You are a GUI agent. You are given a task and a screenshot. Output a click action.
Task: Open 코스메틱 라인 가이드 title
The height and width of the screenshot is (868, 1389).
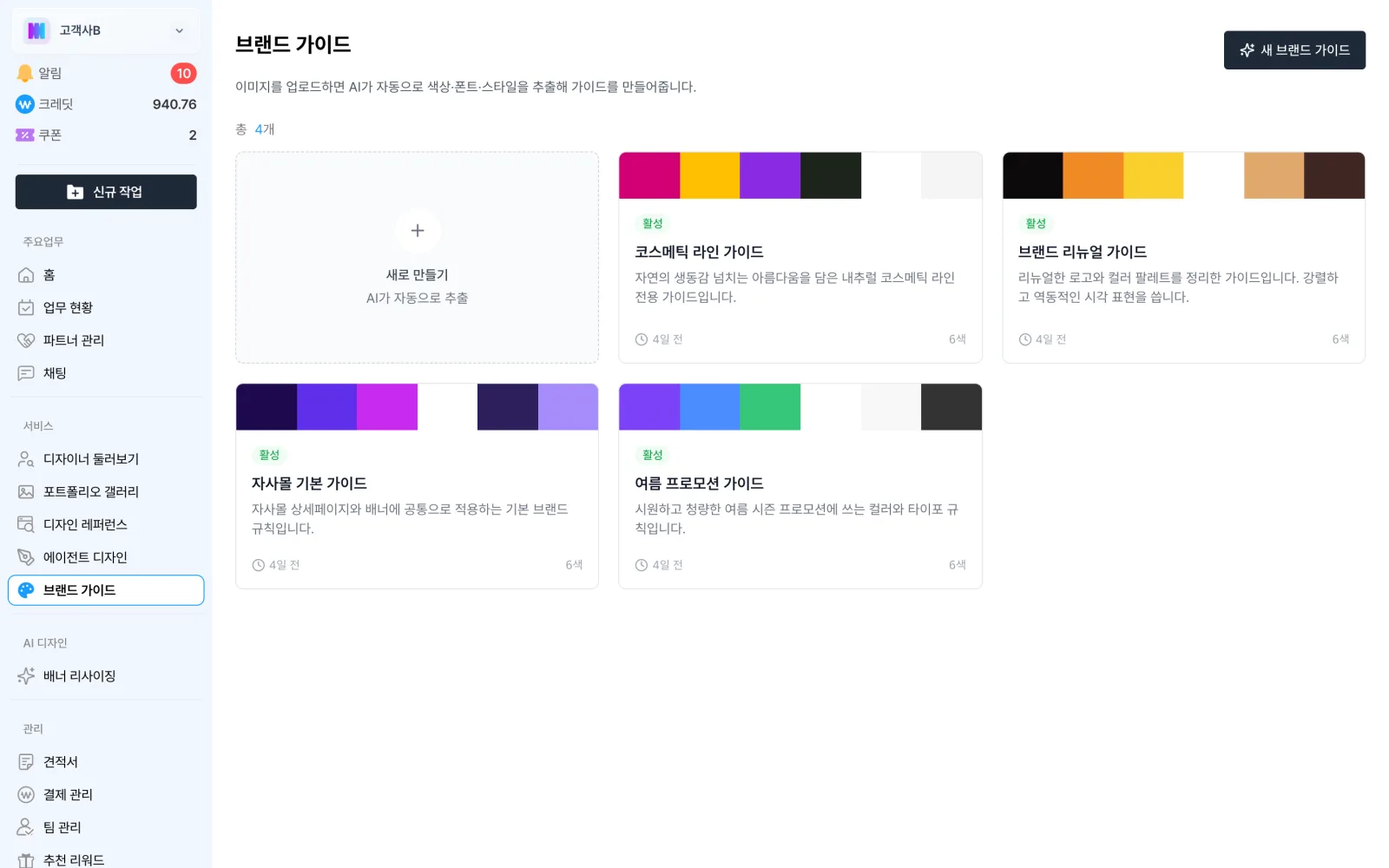[699, 252]
